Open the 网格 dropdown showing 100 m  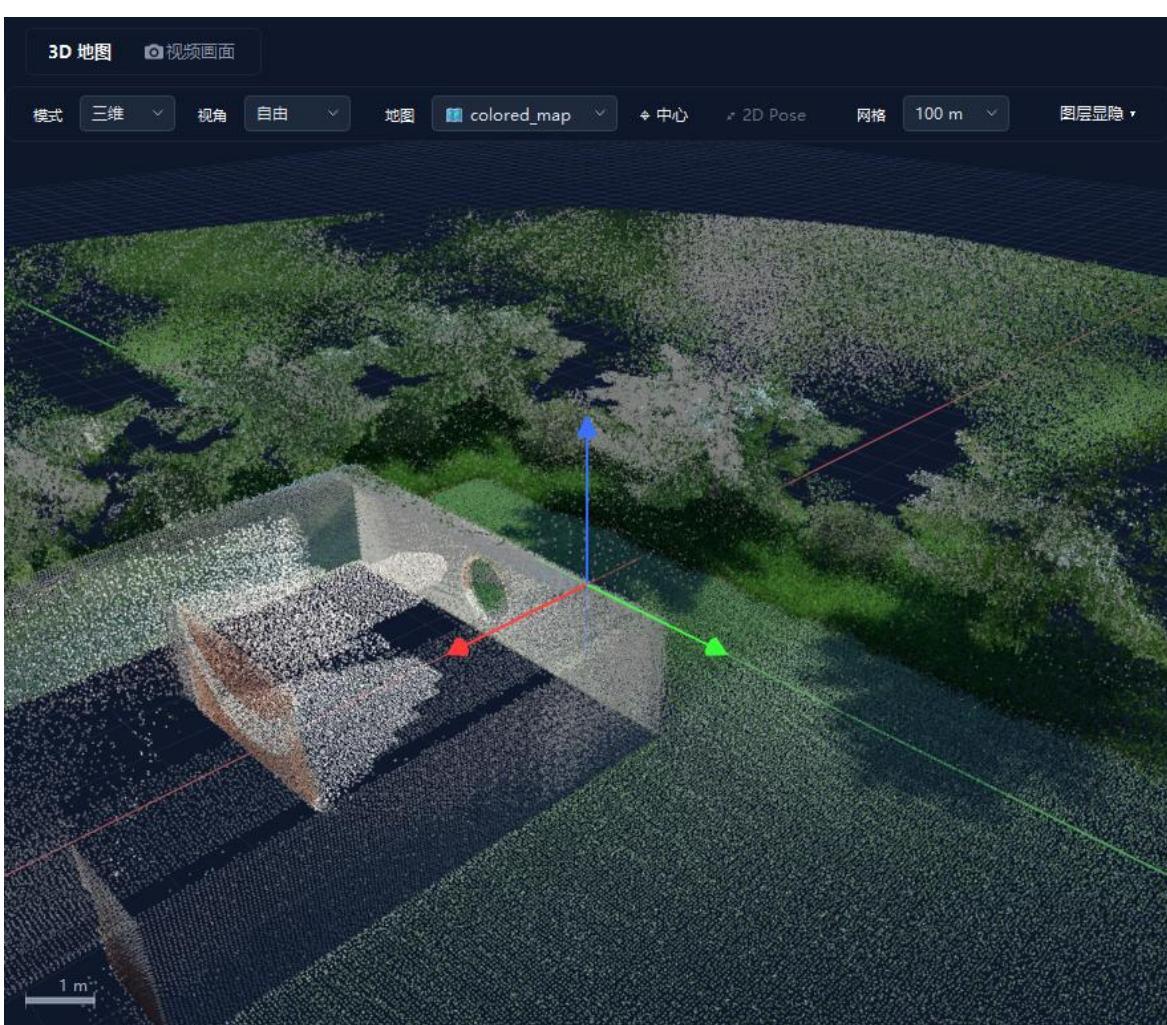956,114
